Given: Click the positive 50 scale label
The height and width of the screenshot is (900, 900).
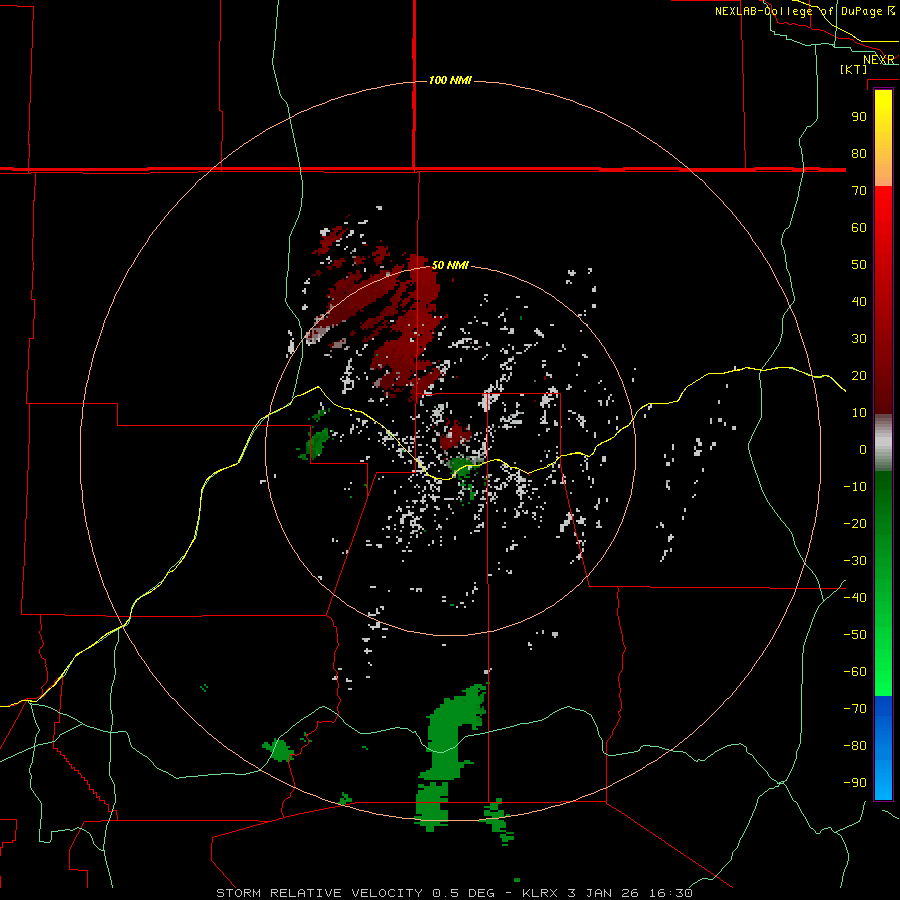Looking at the screenshot, I should tap(859, 265).
